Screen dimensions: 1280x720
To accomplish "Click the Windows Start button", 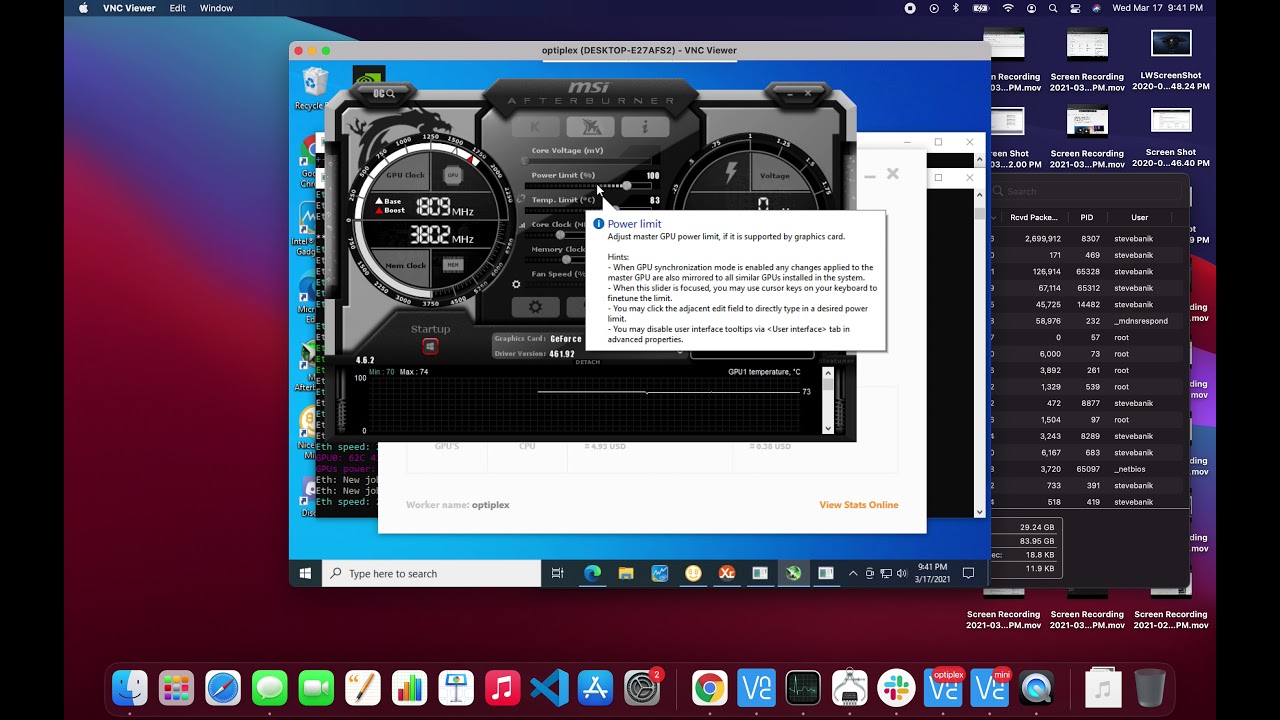I will 305,573.
